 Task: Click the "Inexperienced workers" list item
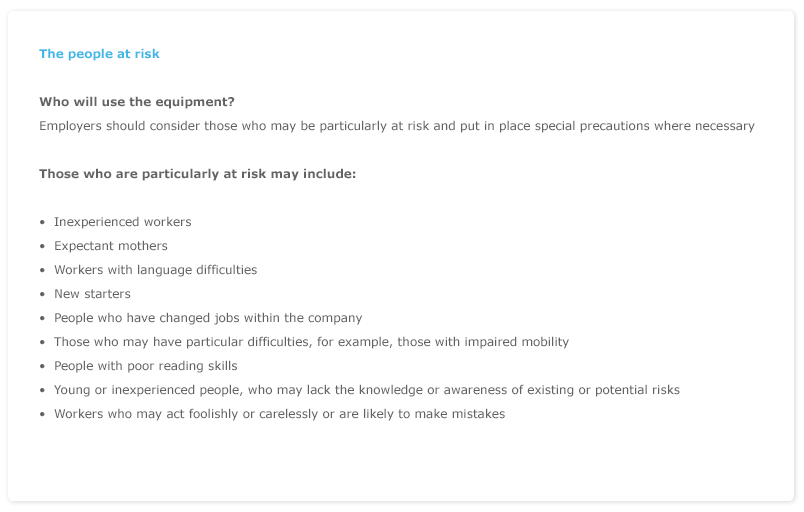(x=122, y=222)
